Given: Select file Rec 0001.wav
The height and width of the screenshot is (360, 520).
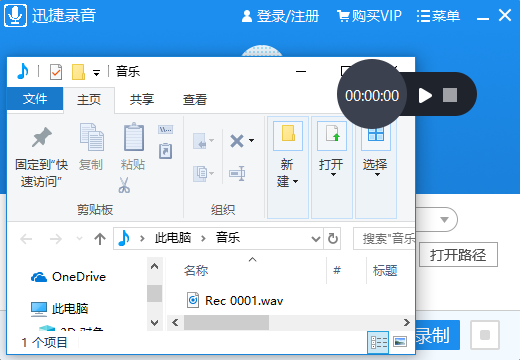Looking at the screenshot, I should pyautogui.click(x=235, y=301).
